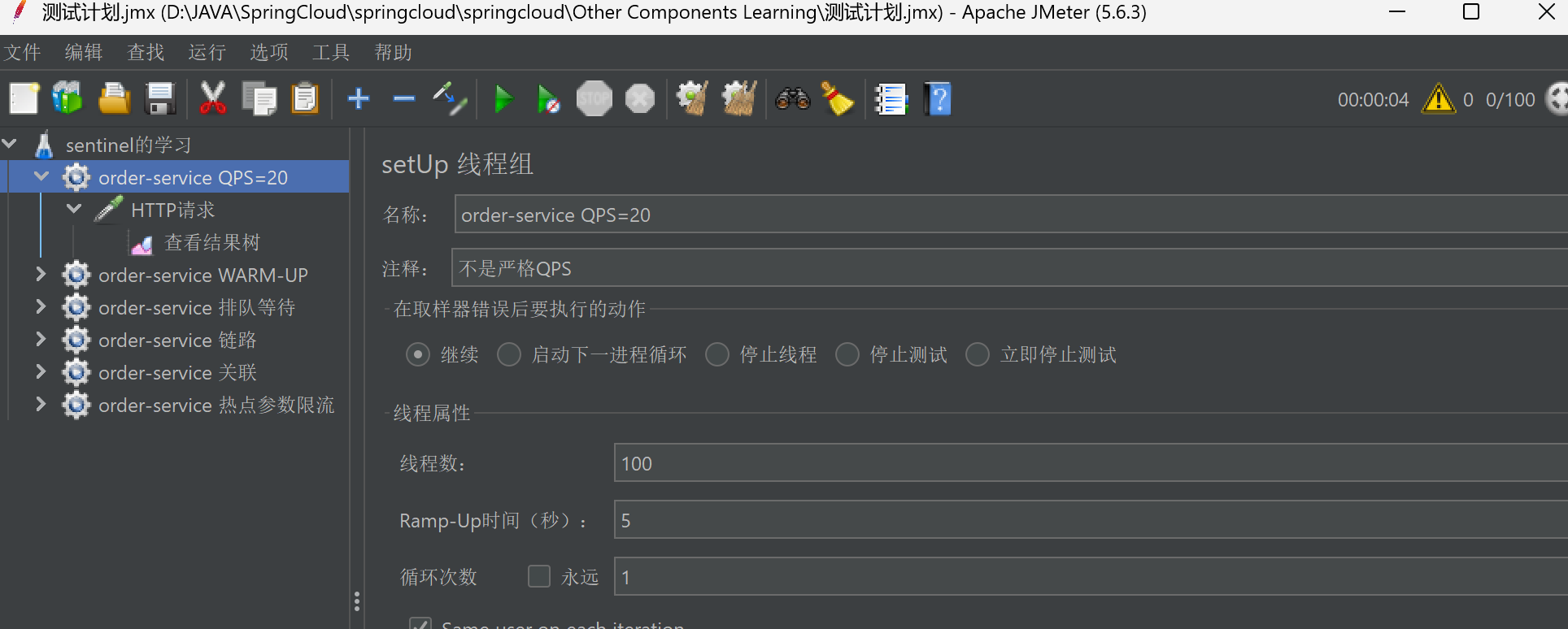The width and height of the screenshot is (1568, 629).
Task: Save the test plan with floppy icon
Action: coord(160,99)
